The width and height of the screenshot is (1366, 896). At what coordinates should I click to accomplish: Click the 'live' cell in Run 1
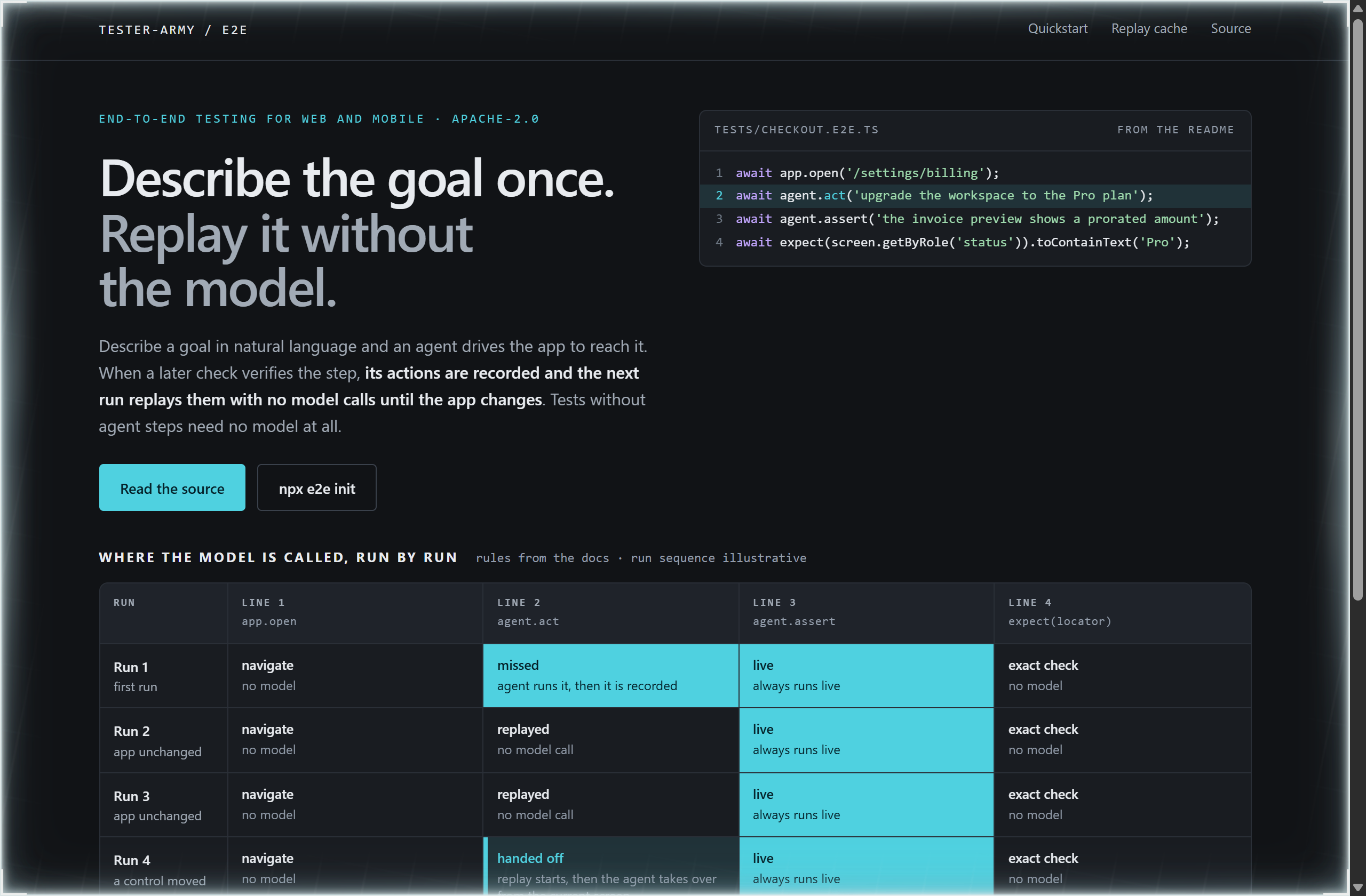[x=865, y=676]
